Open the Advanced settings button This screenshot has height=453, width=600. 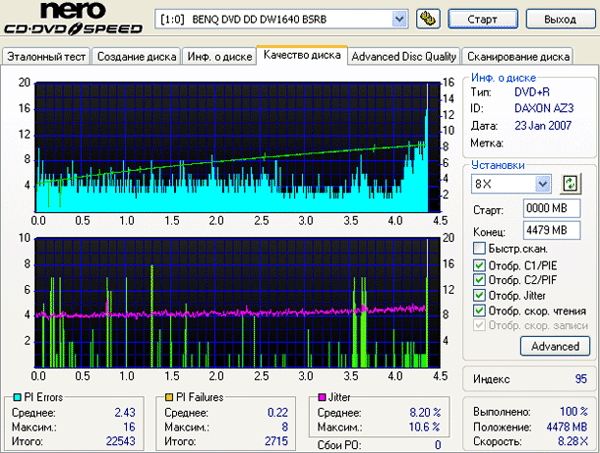click(554, 346)
